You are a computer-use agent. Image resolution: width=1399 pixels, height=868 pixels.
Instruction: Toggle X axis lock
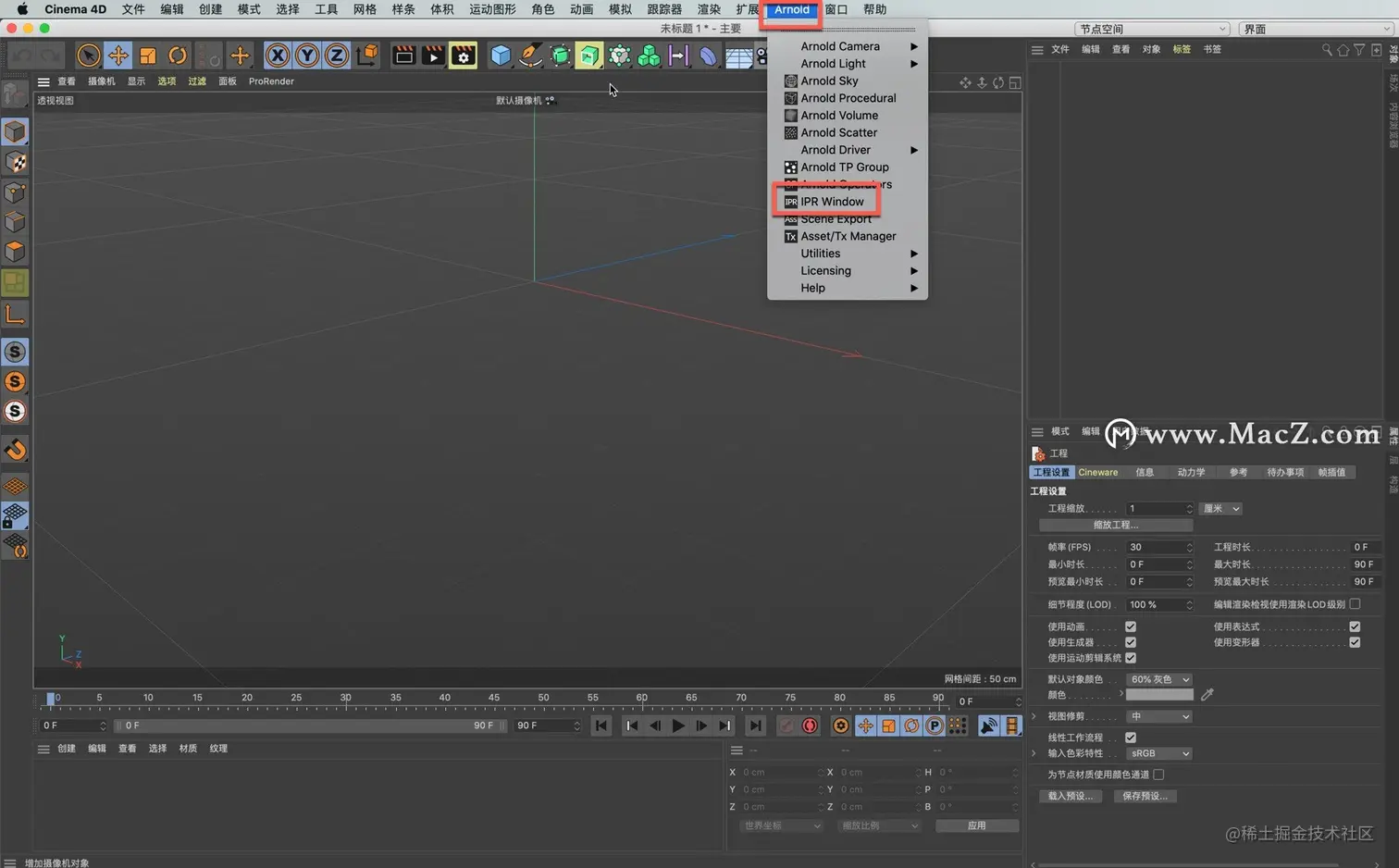point(277,56)
